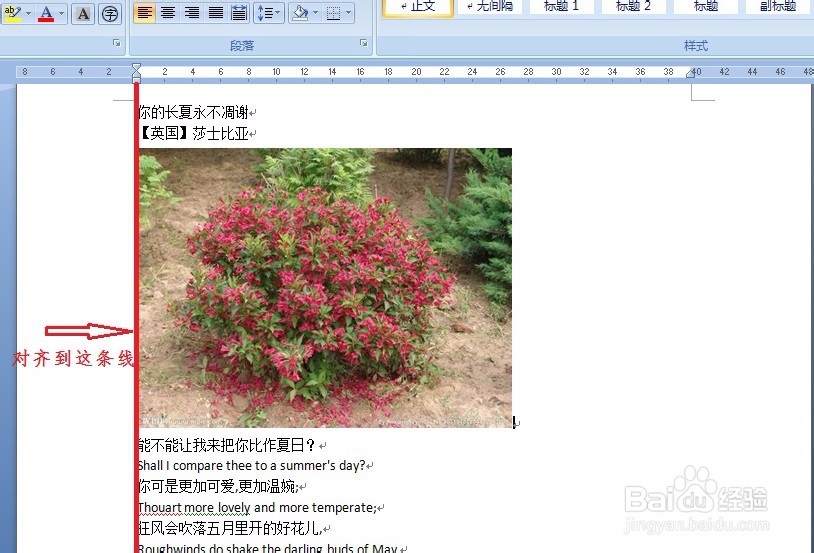The width and height of the screenshot is (814, 553).
Task: Click enclosed character button
Action: pos(110,14)
